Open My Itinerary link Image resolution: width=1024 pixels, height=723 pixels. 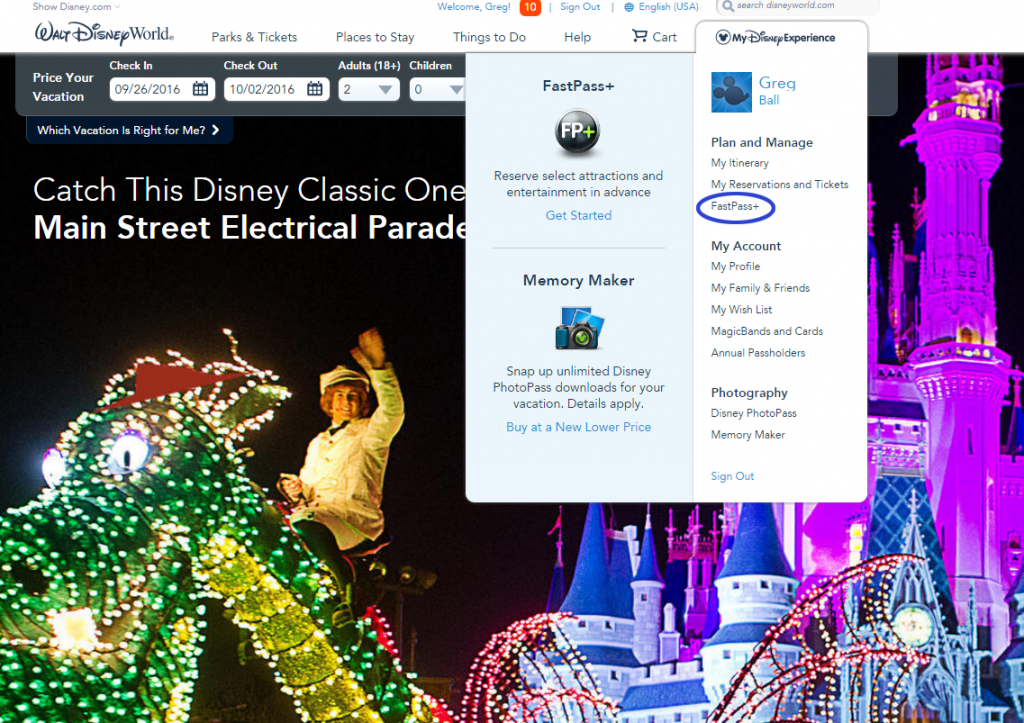740,163
